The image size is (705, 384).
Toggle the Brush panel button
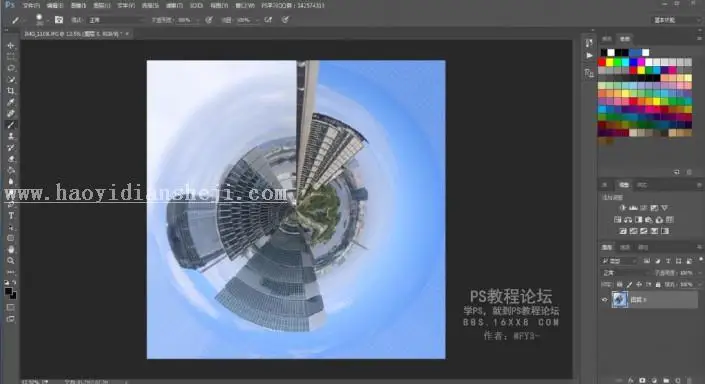59,20
